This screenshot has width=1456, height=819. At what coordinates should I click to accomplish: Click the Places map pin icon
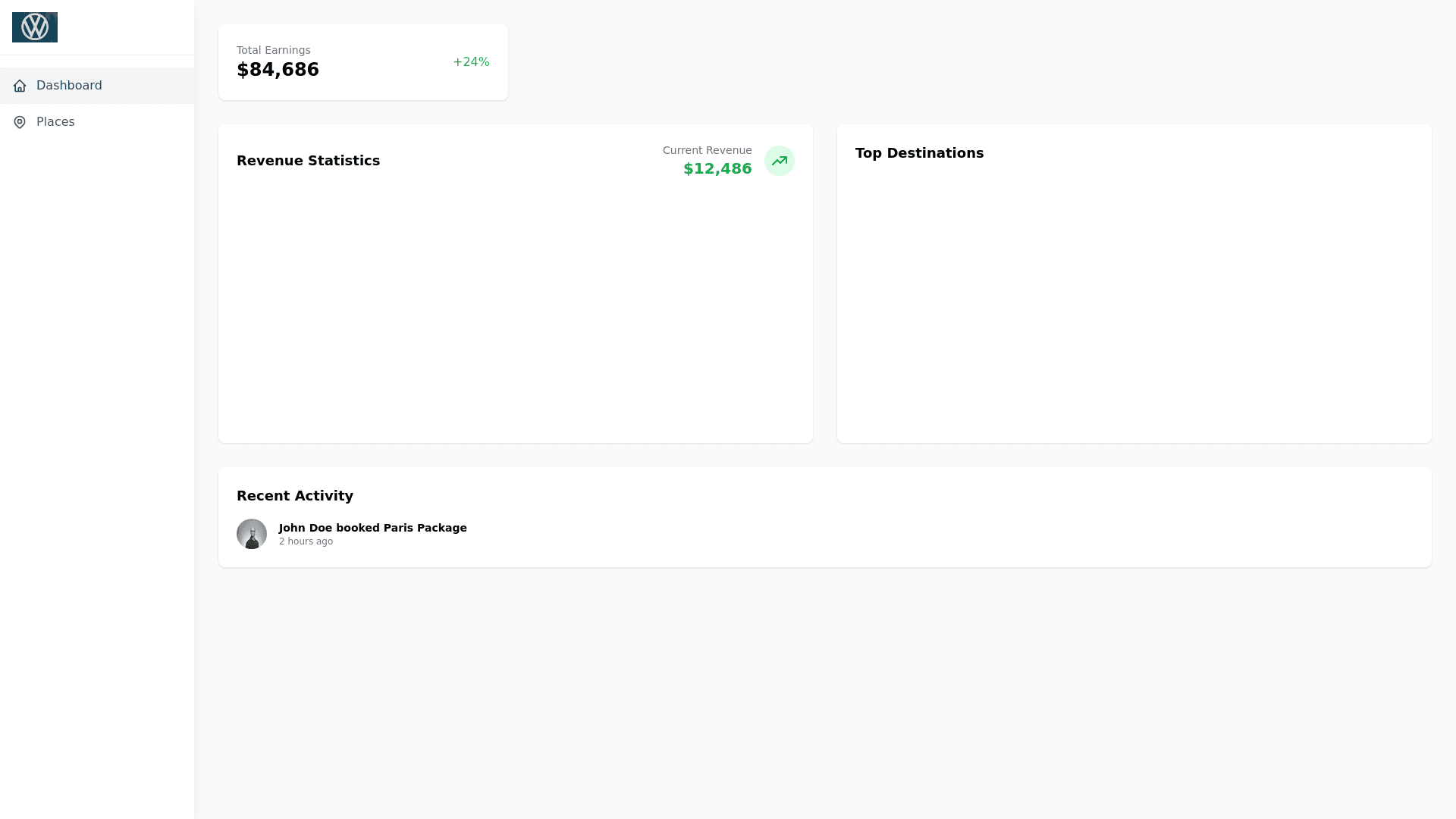point(20,122)
